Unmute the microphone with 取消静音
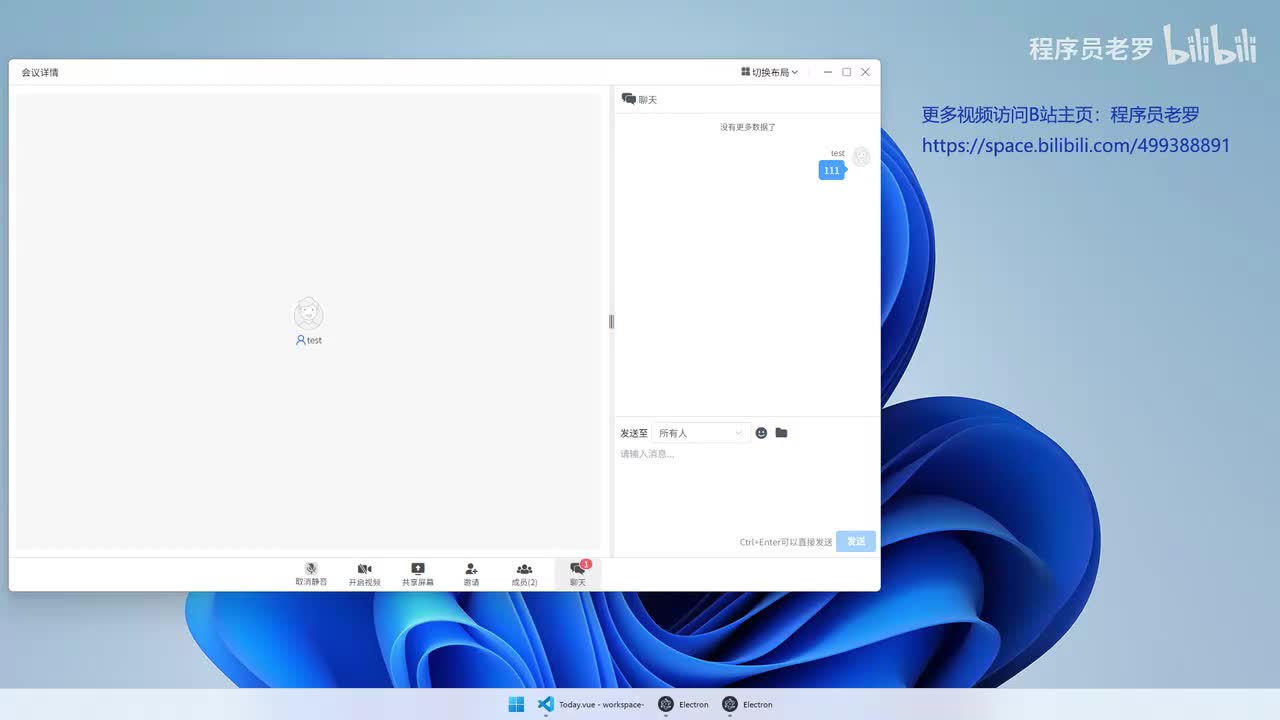The height and width of the screenshot is (720, 1280). pos(311,574)
